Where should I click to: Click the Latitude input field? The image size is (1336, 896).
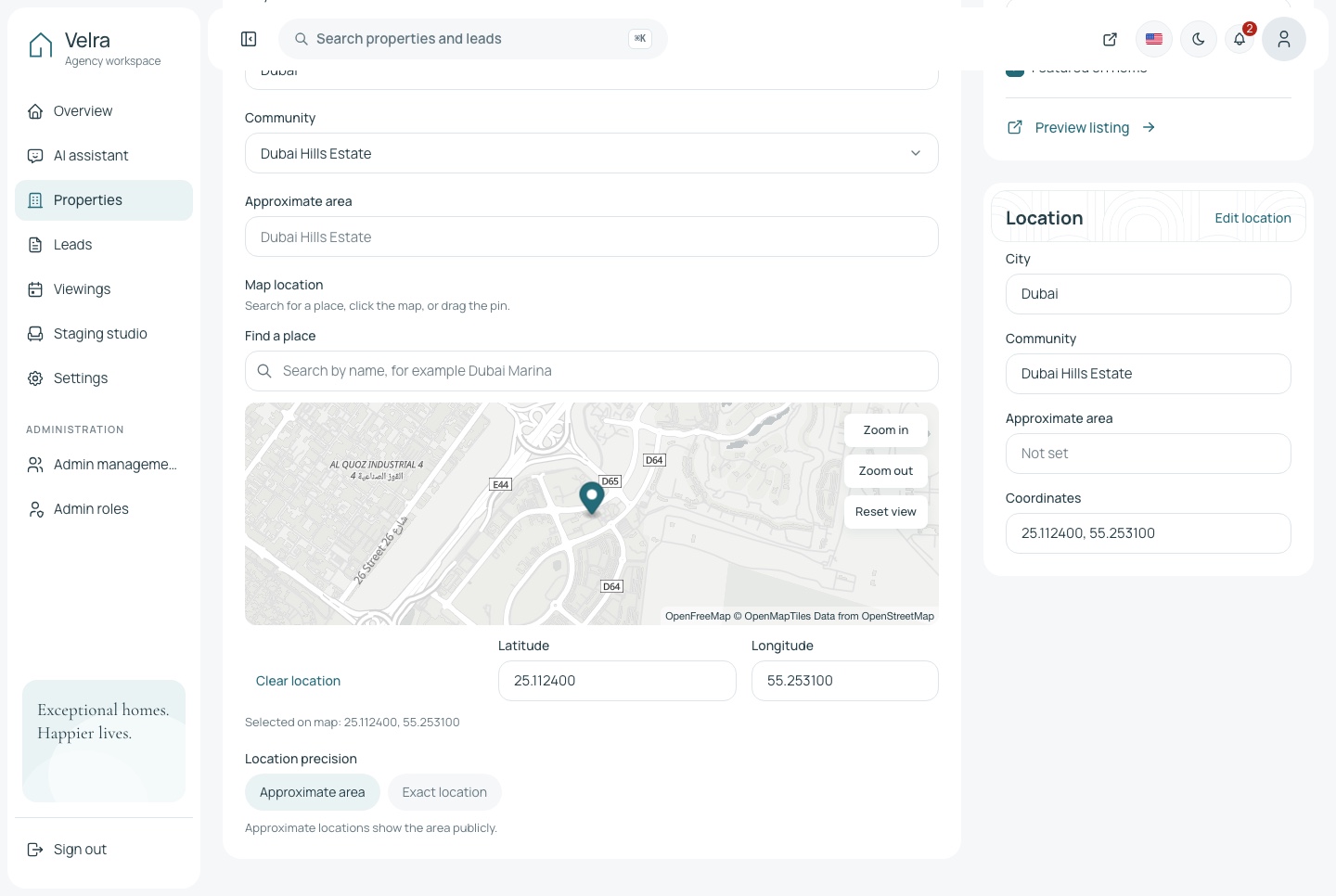tap(617, 681)
